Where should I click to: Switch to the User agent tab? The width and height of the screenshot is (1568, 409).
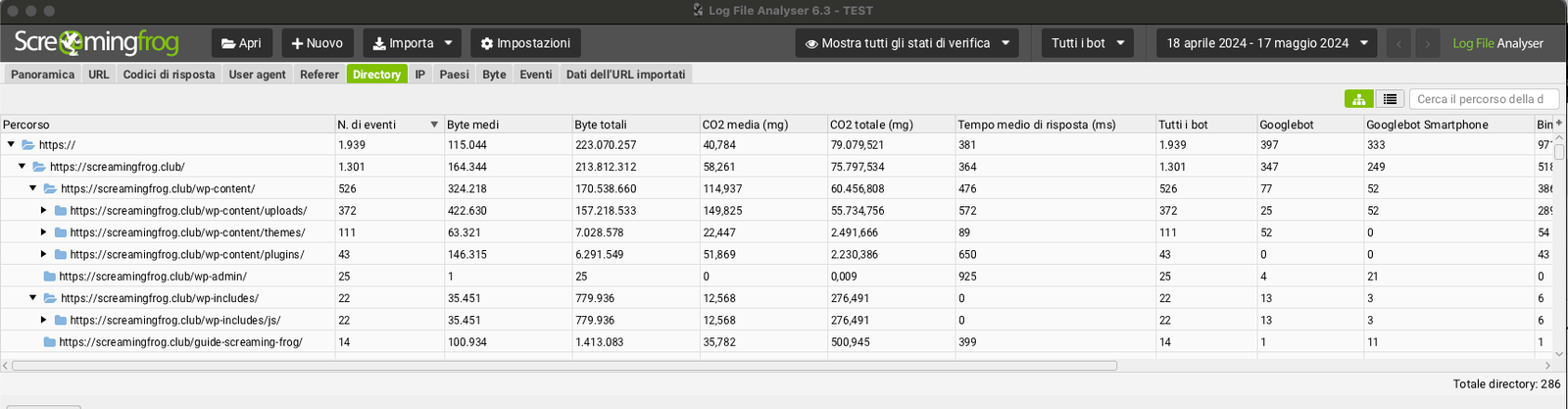[x=257, y=75]
